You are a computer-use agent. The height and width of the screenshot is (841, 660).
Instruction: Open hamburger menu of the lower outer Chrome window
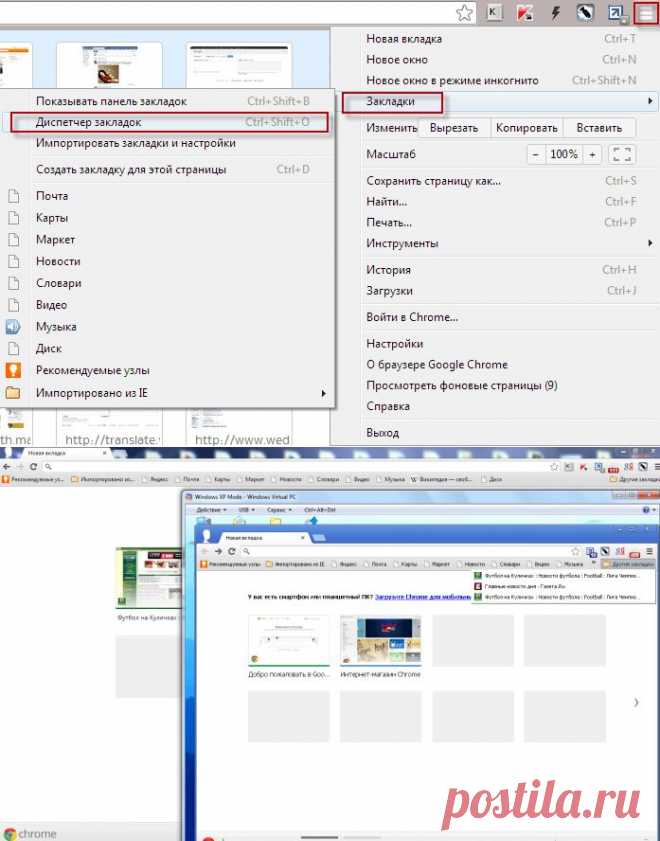(x=655, y=467)
